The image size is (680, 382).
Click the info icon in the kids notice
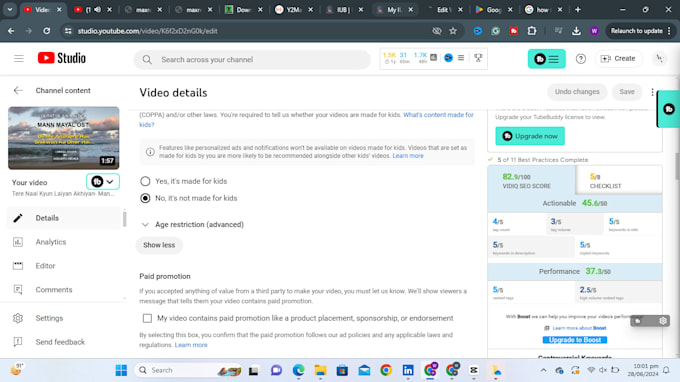pos(150,152)
